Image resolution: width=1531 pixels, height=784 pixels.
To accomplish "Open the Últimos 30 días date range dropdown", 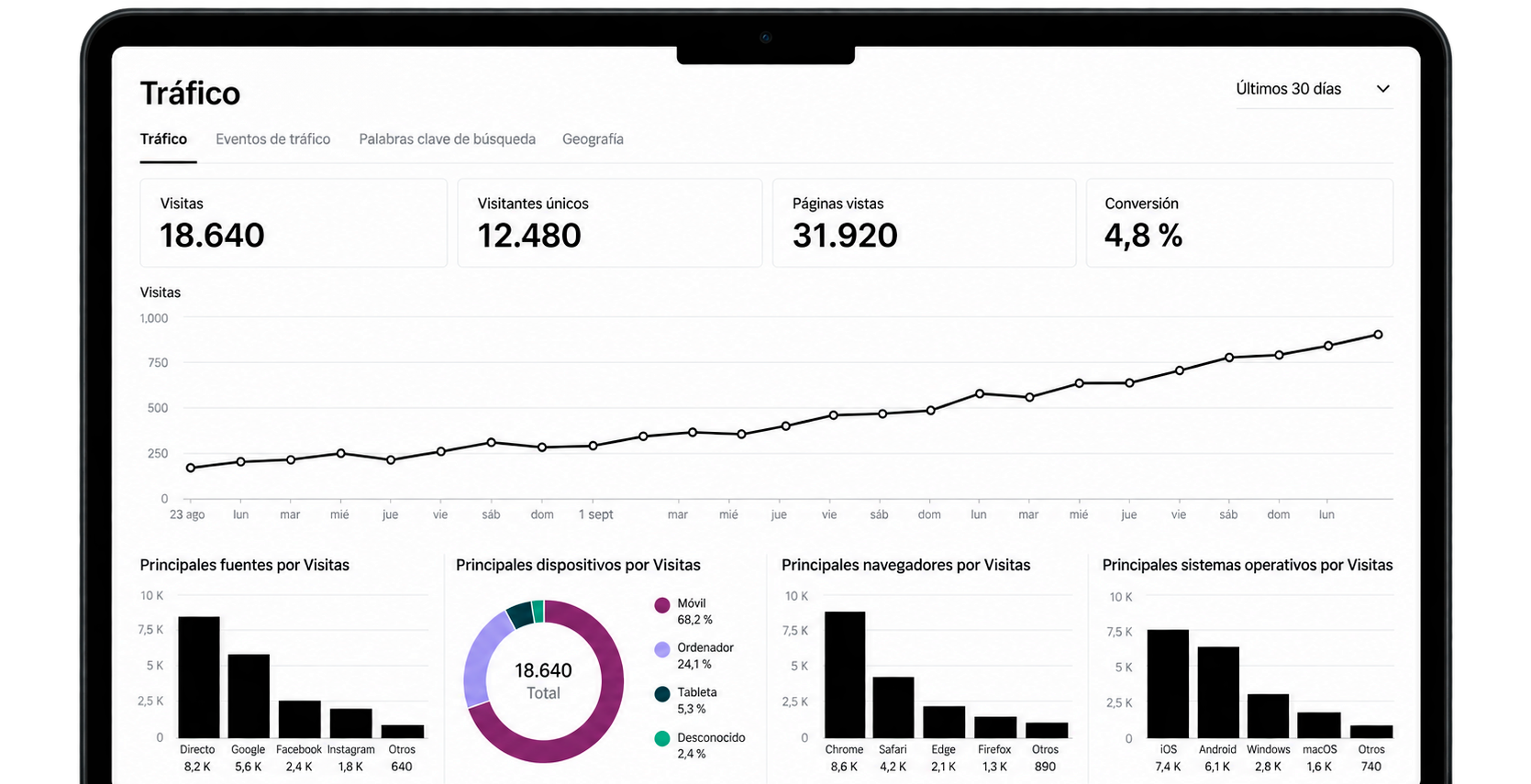I will pyautogui.click(x=1314, y=89).
